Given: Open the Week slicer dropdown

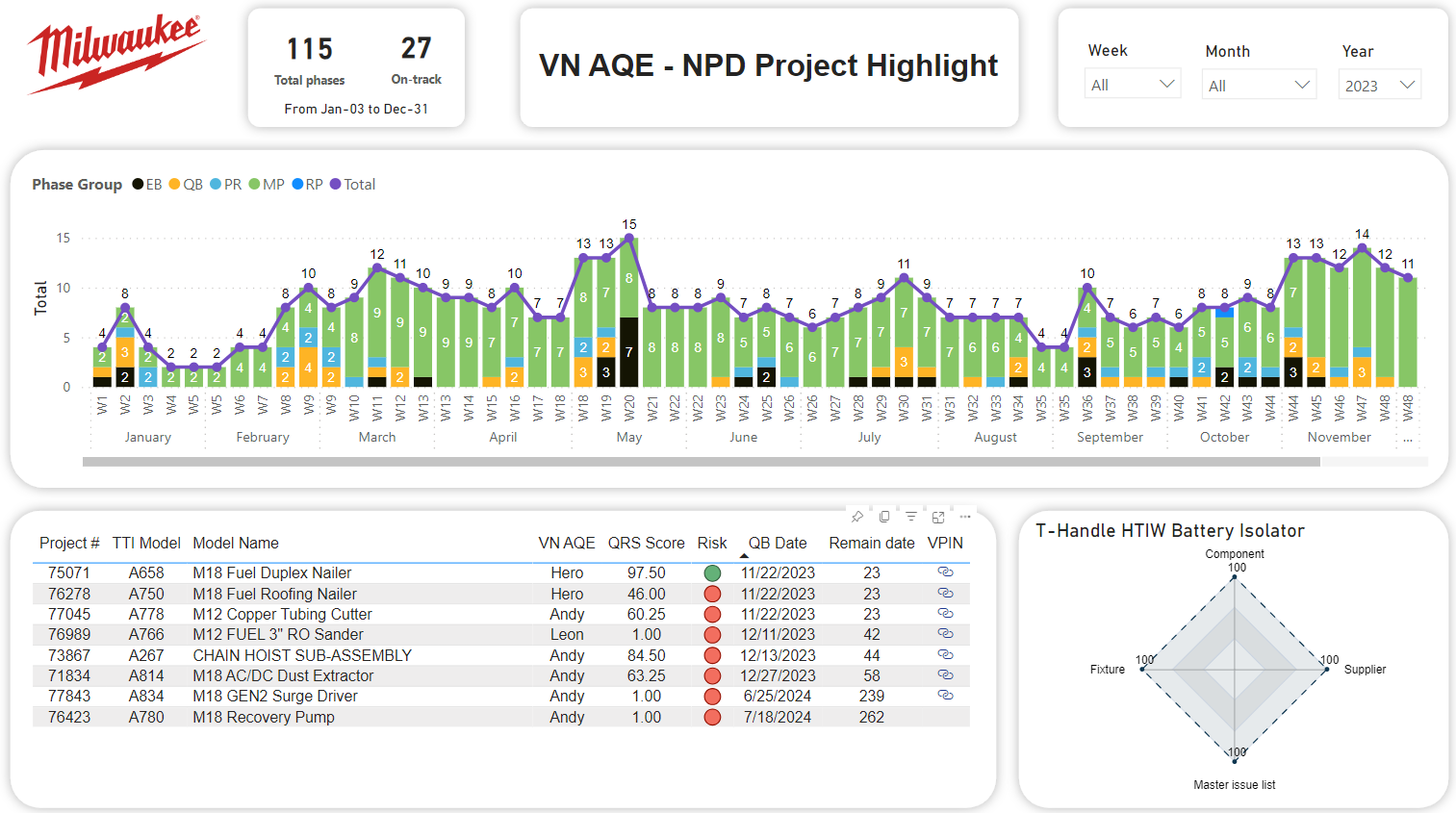Looking at the screenshot, I should tap(1133, 84).
